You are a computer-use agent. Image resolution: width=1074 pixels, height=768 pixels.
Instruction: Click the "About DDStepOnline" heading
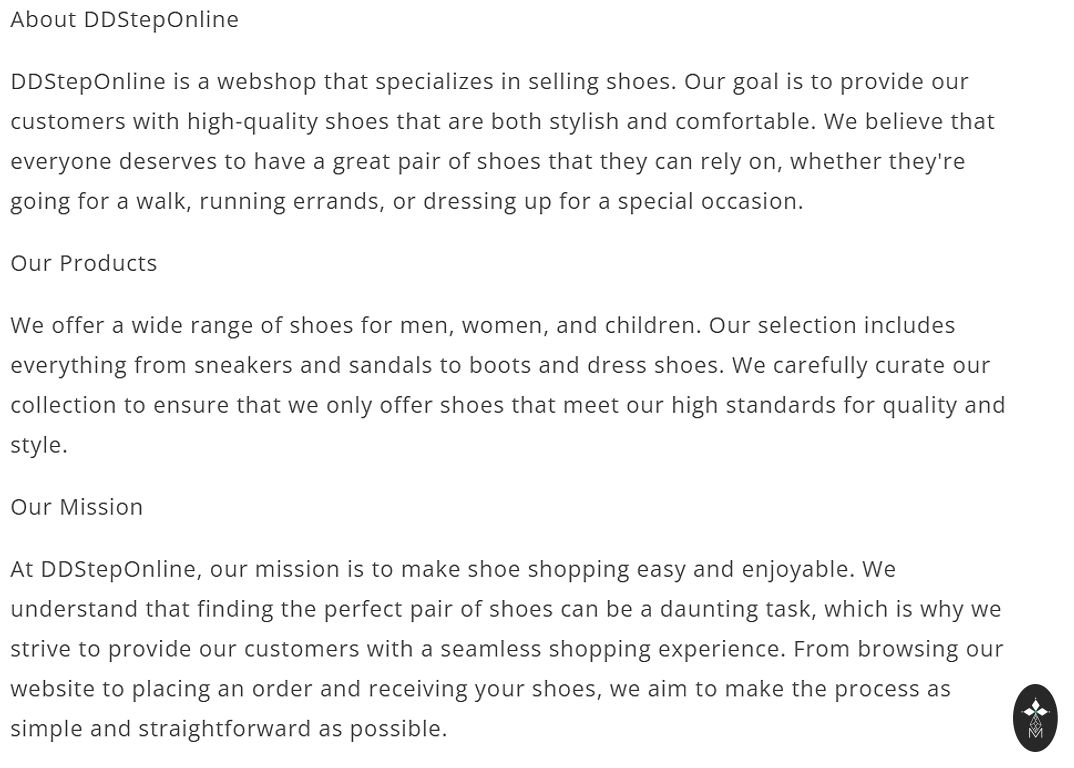(125, 20)
